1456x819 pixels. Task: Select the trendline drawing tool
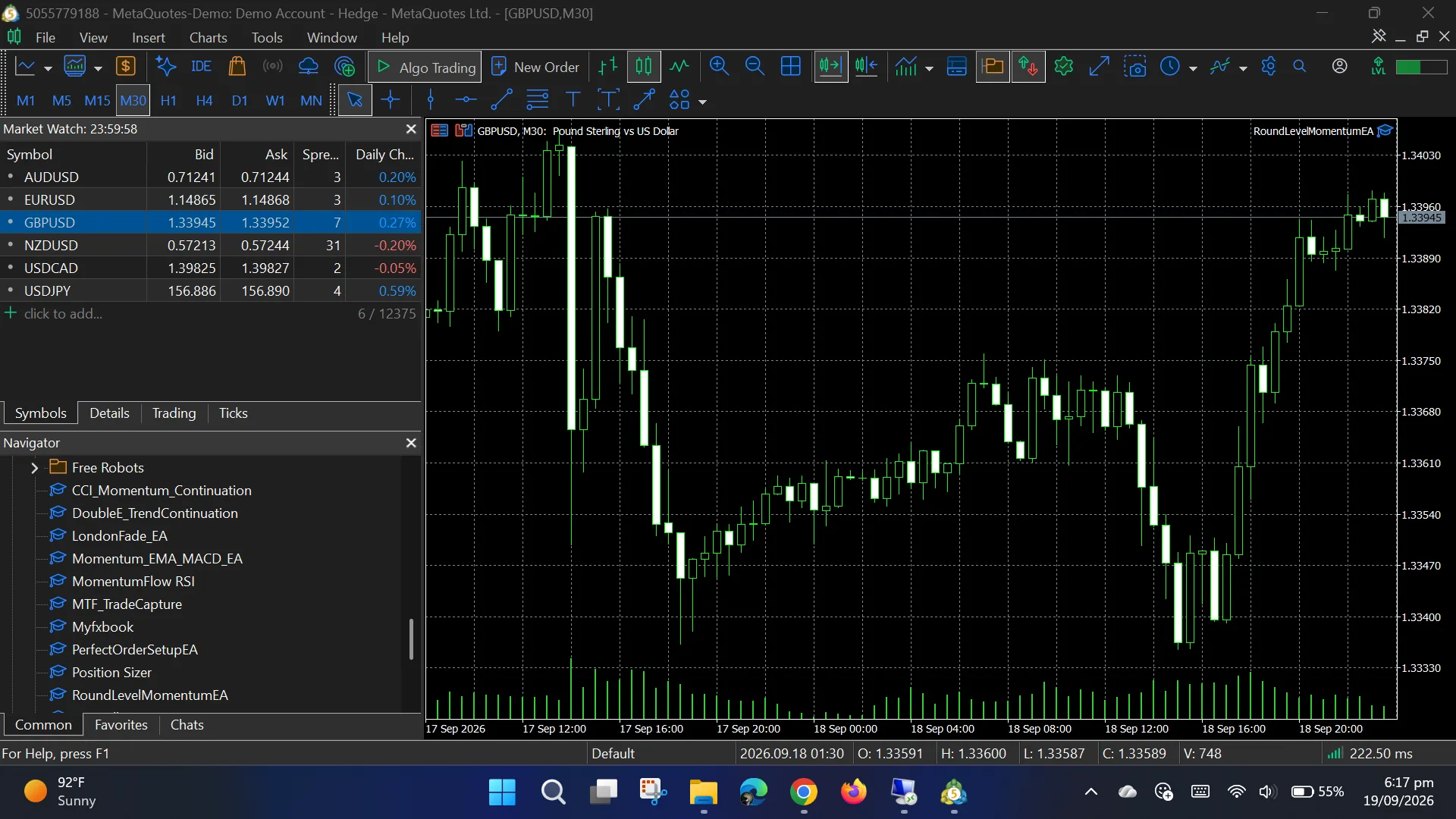pos(501,100)
